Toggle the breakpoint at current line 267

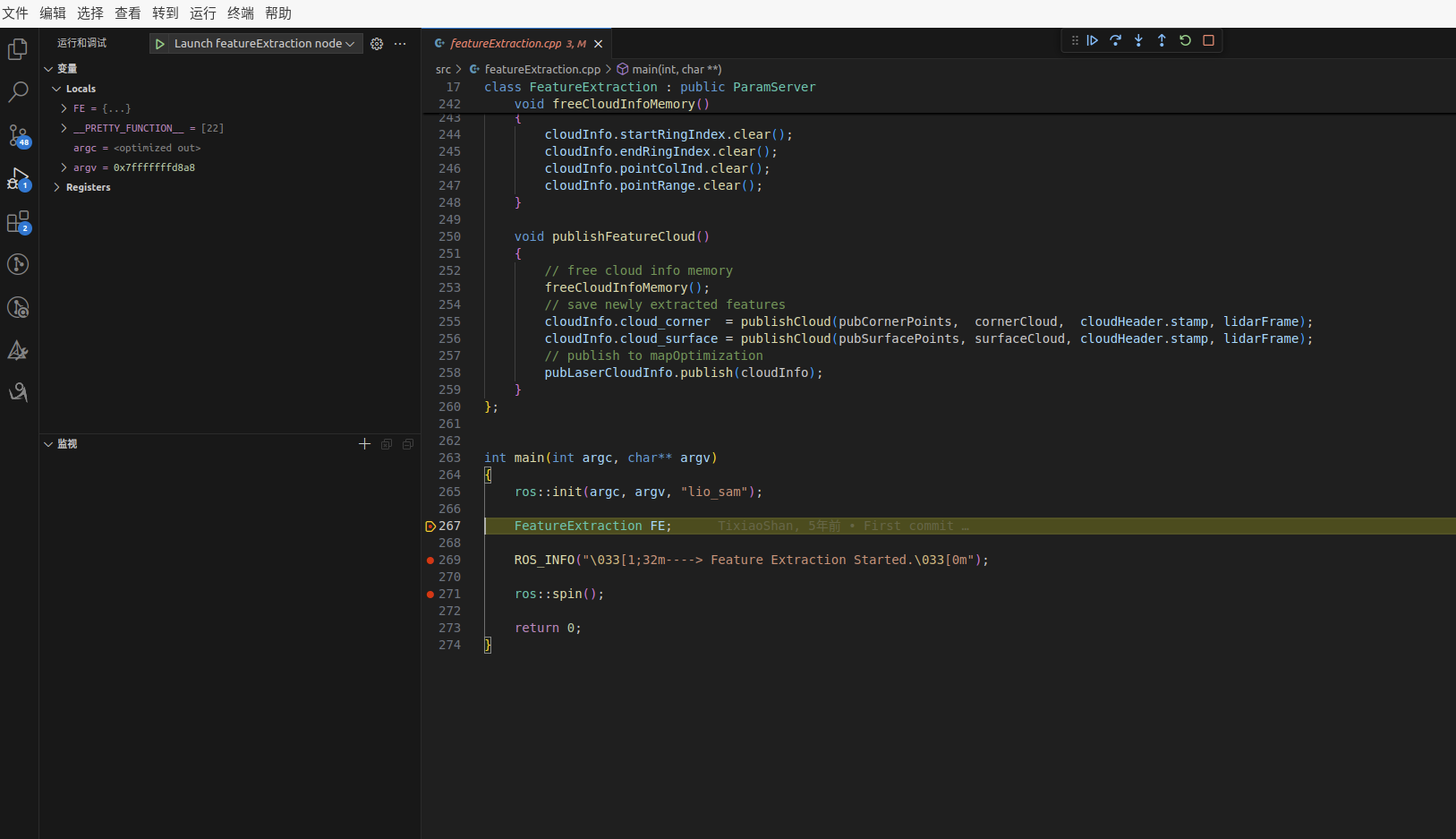click(x=430, y=527)
